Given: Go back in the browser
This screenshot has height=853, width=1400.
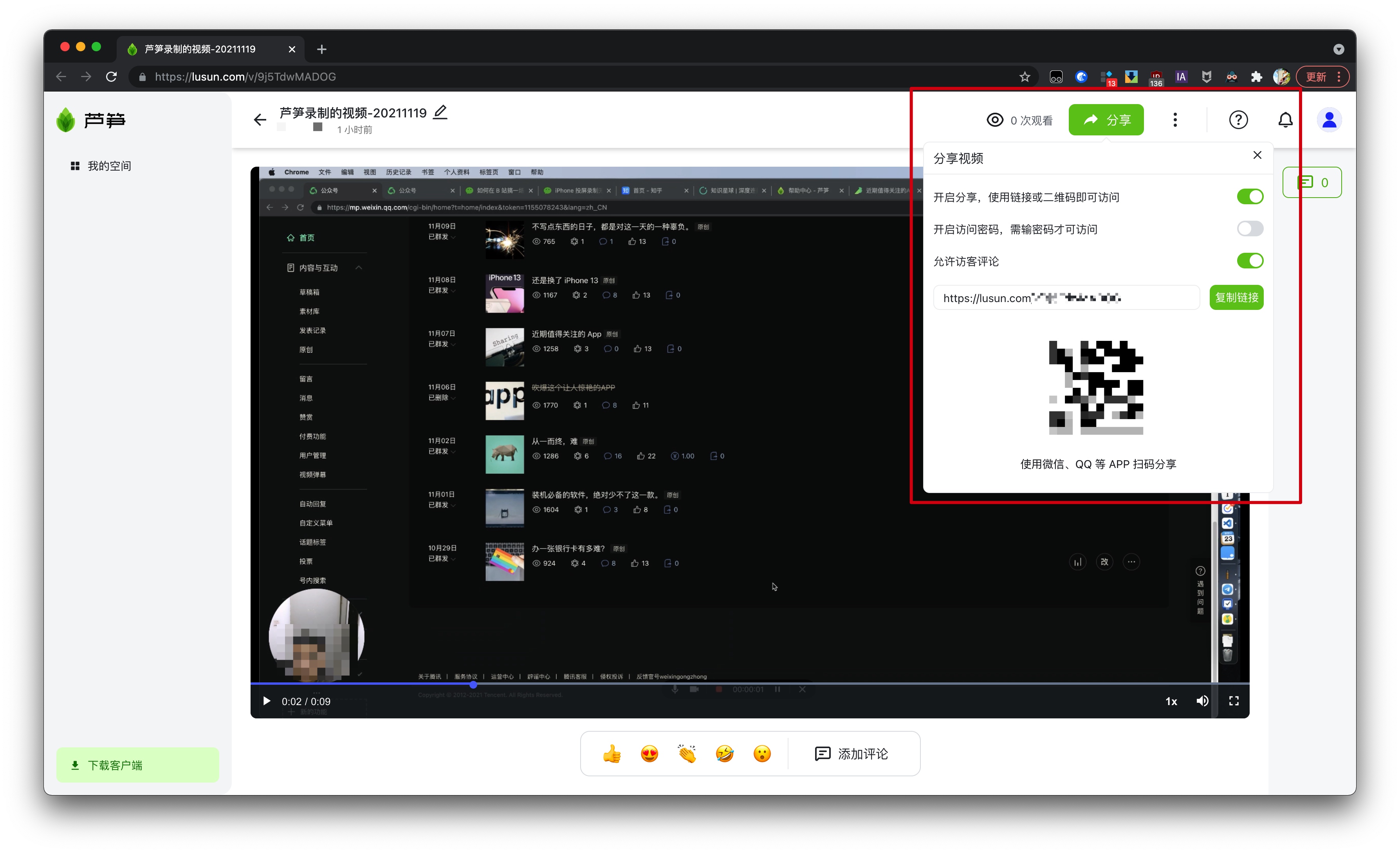Looking at the screenshot, I should [61, 77].
